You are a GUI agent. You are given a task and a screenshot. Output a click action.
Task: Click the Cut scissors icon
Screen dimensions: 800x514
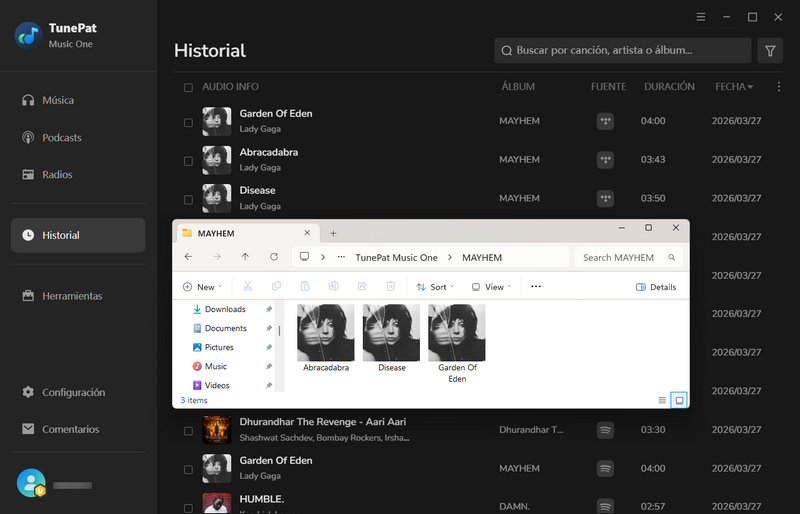click(248, 286)
